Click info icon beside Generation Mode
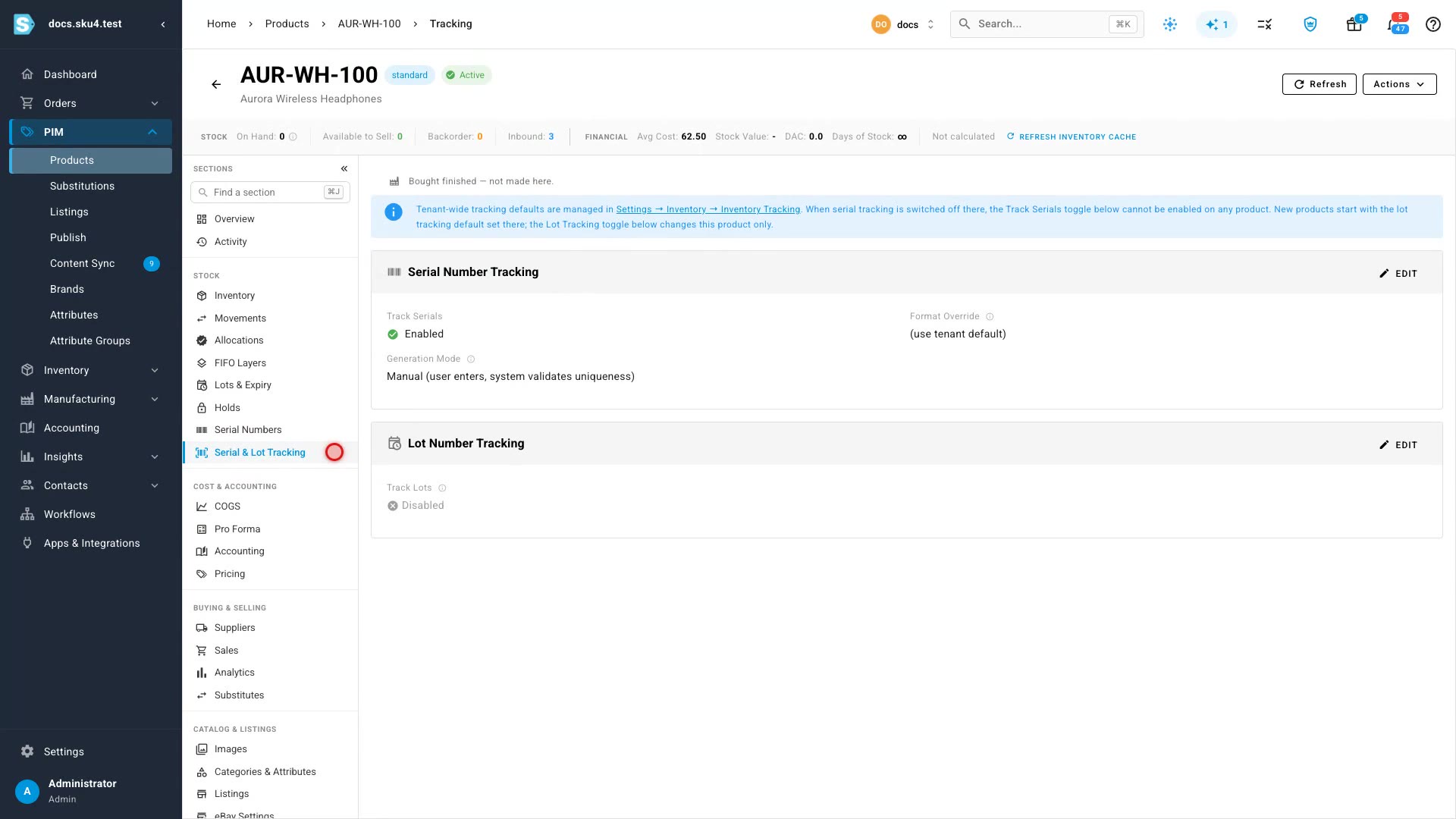This screenshot has height=819, width=1456. coord(471,359)
